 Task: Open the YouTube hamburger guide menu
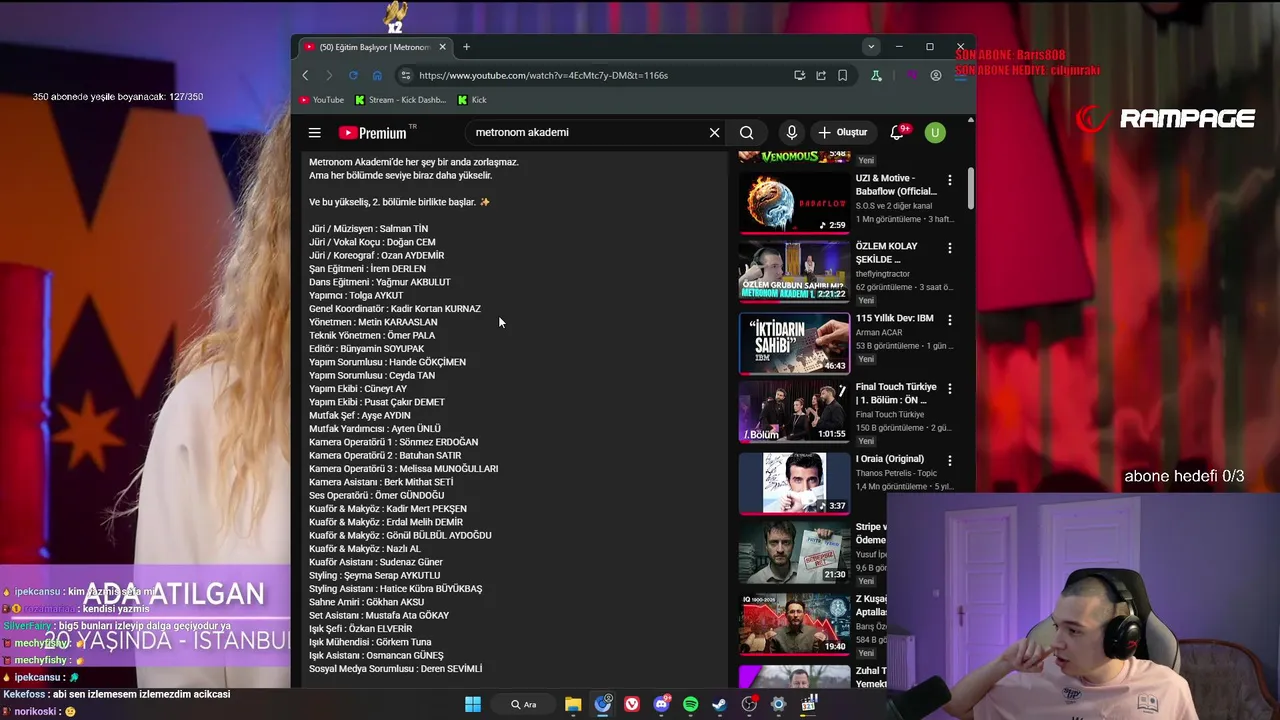(315, 132)
